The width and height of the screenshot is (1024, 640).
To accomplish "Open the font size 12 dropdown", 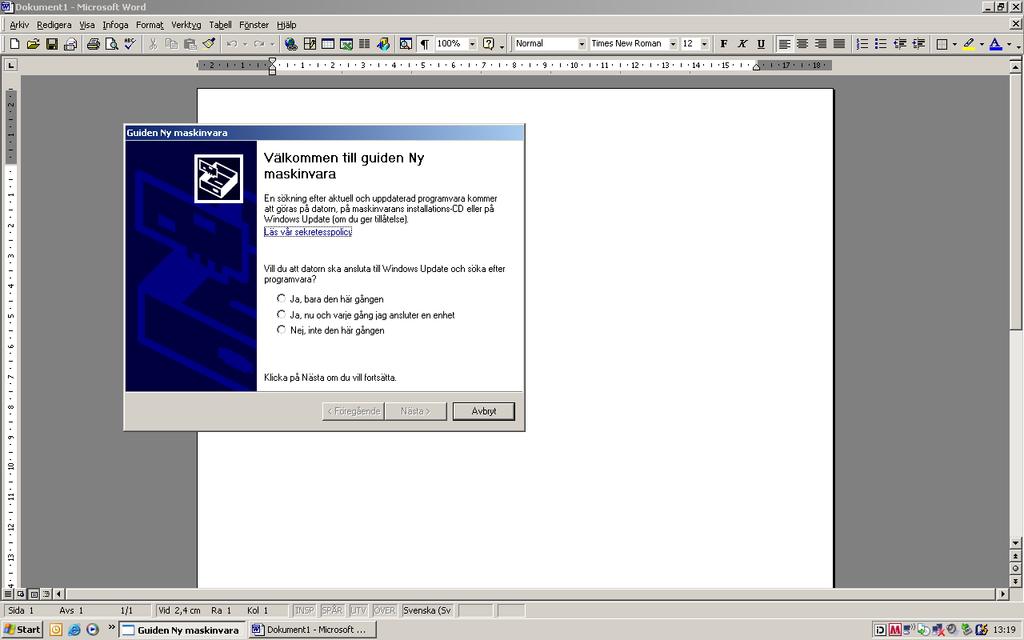I will (704, 44).
